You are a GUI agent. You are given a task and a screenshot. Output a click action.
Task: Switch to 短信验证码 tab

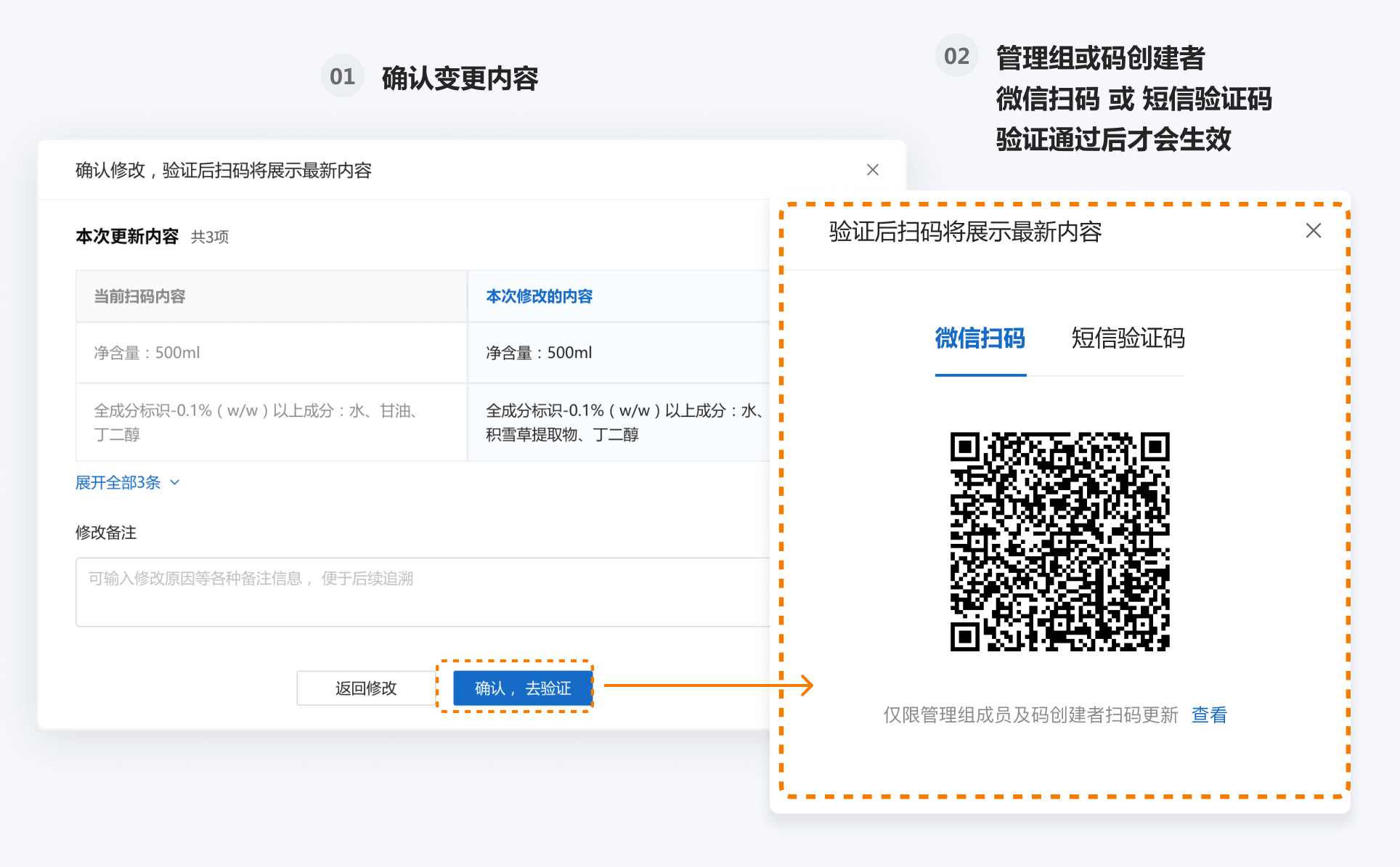point(1127,338)
